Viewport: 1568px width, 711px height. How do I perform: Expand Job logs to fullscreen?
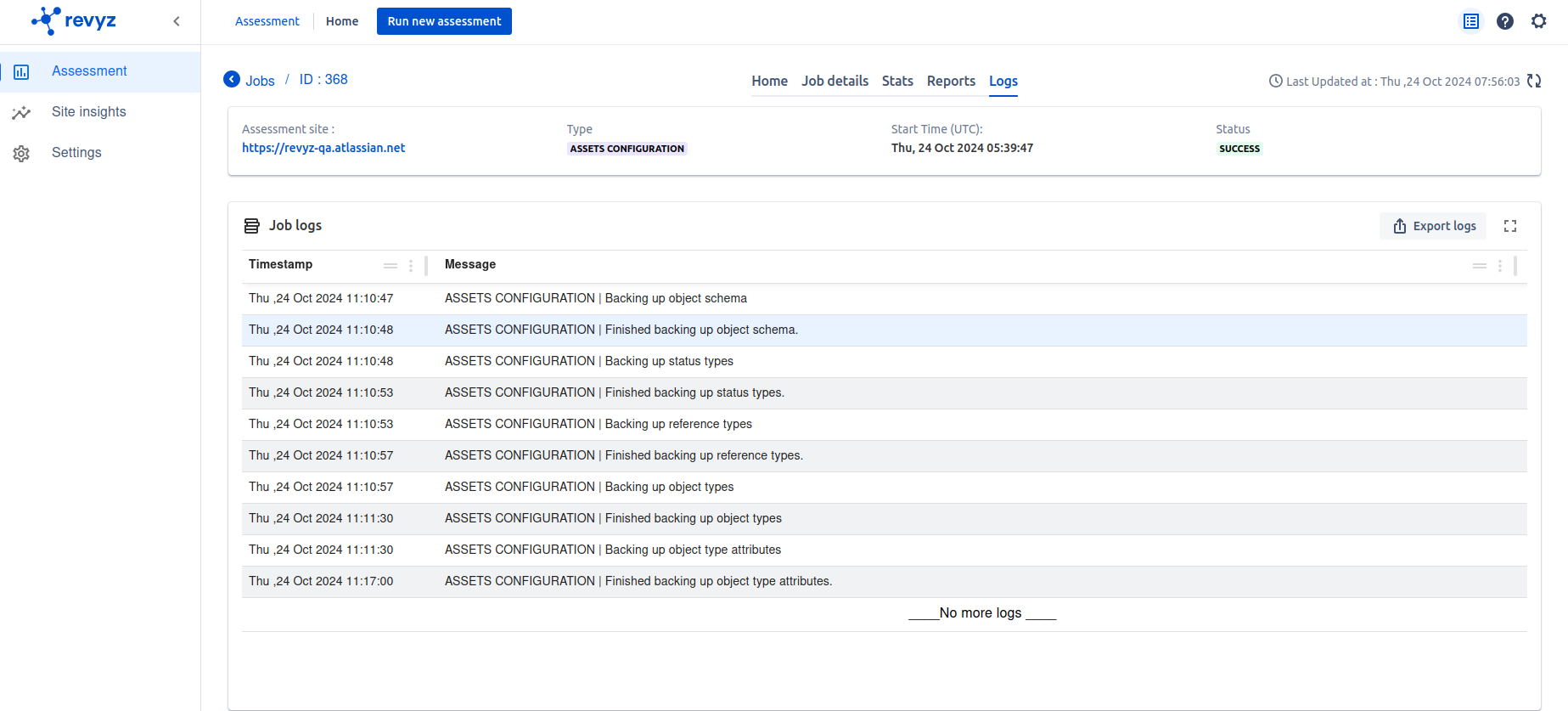click(1510, 226)
